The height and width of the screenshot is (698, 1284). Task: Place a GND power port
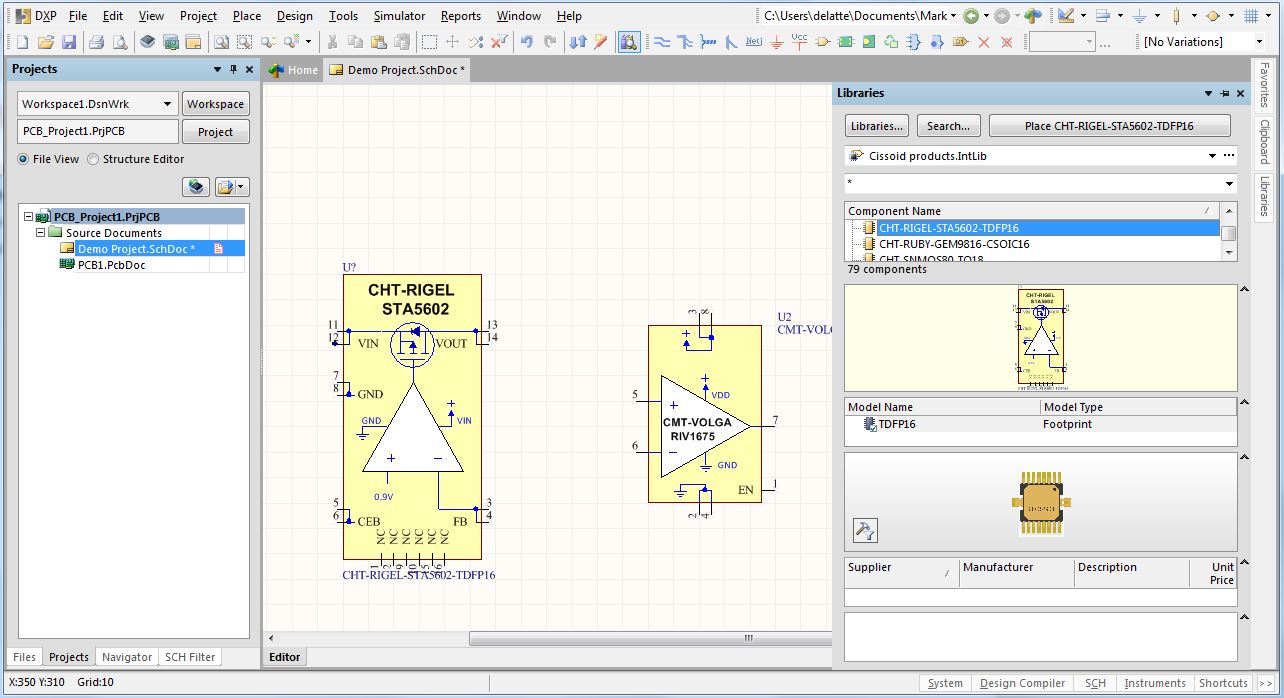pyautogui.click(x=777, y=42)
